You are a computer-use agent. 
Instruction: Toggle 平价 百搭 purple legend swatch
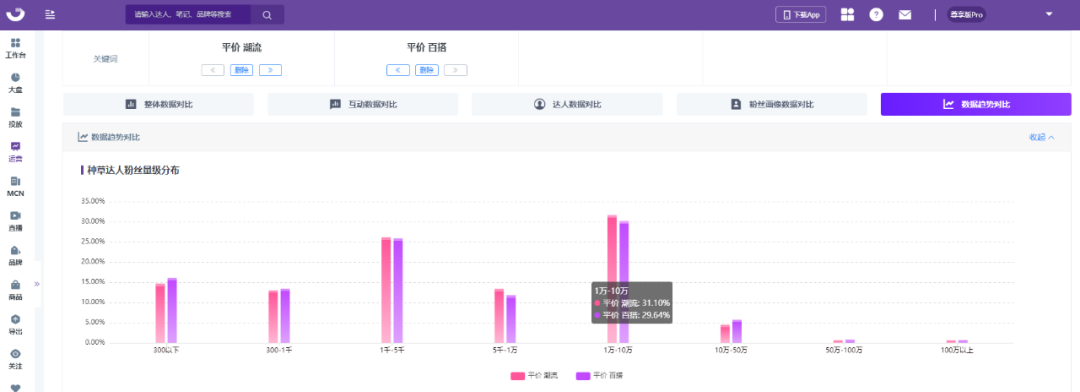click(x=583, y=375)
